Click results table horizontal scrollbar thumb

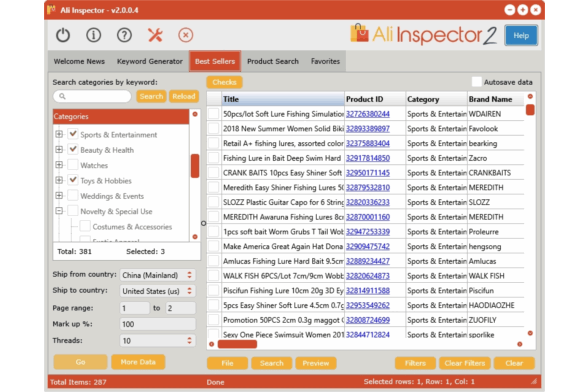click(x=237, y=344)
